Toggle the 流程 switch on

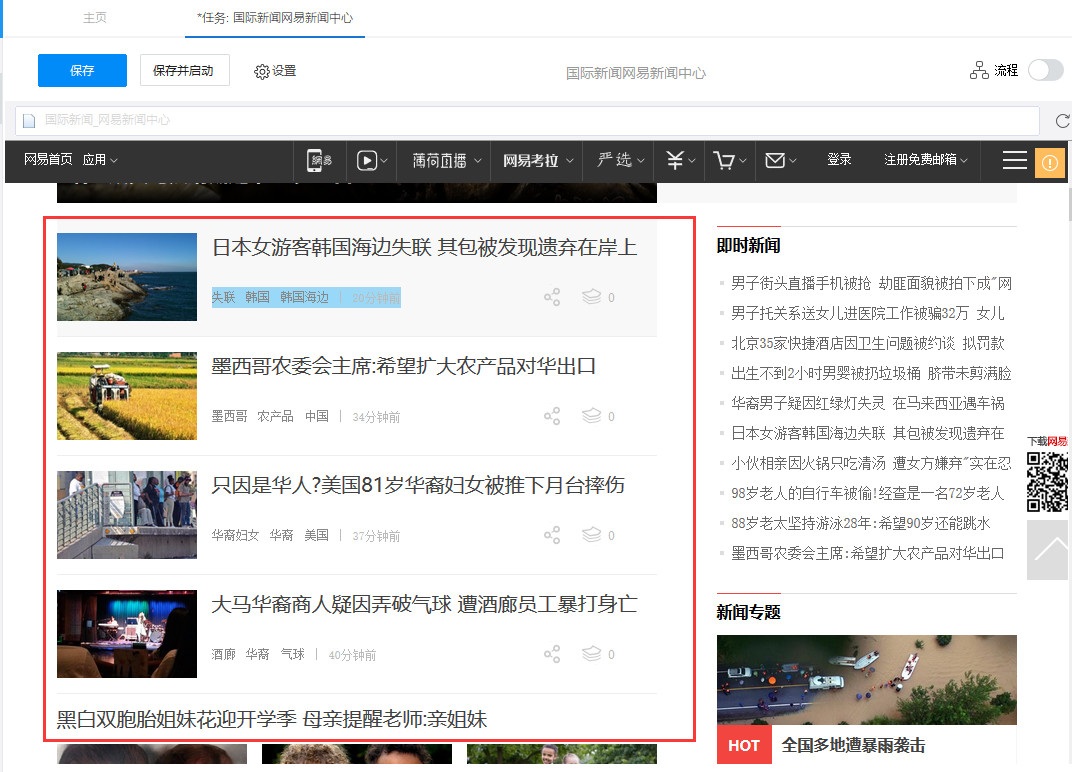coord(1045,70)
